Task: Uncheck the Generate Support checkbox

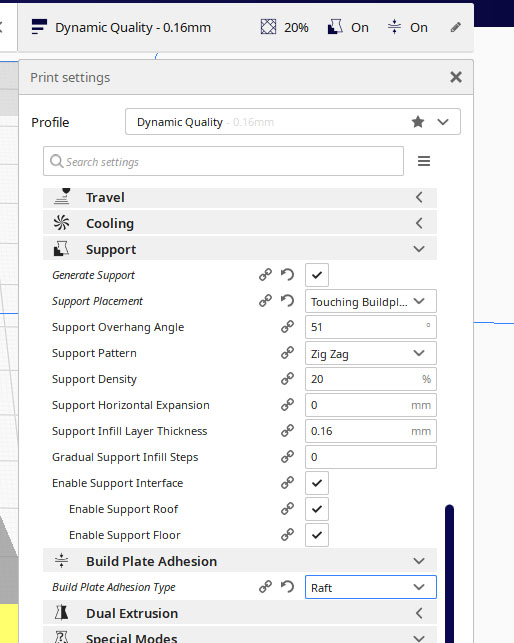Action: point(317,275)
